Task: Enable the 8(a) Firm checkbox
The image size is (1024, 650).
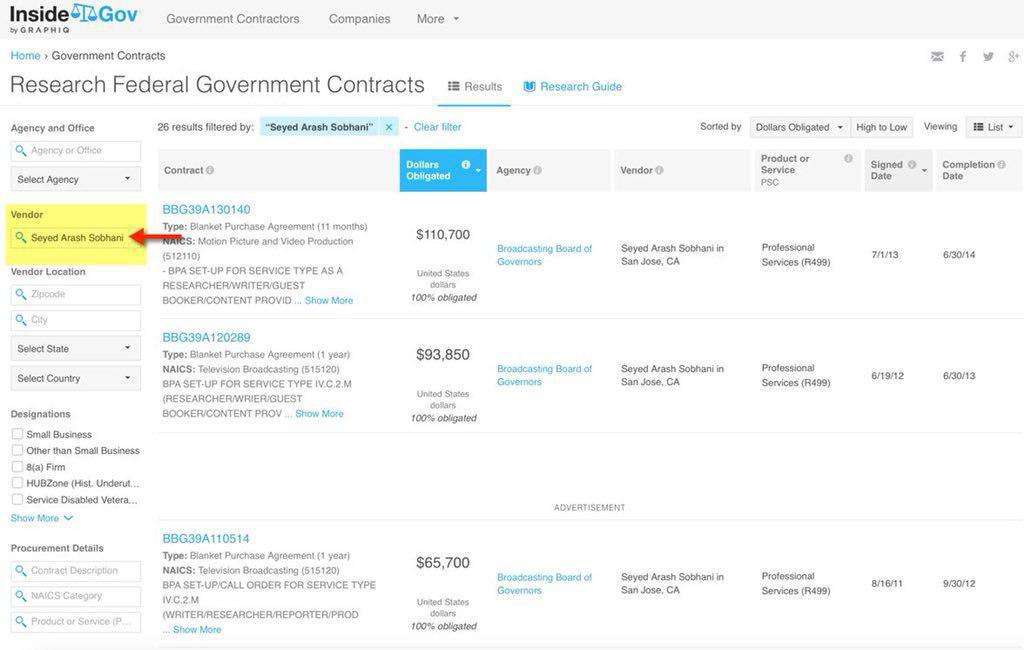Action: [17, 467]
